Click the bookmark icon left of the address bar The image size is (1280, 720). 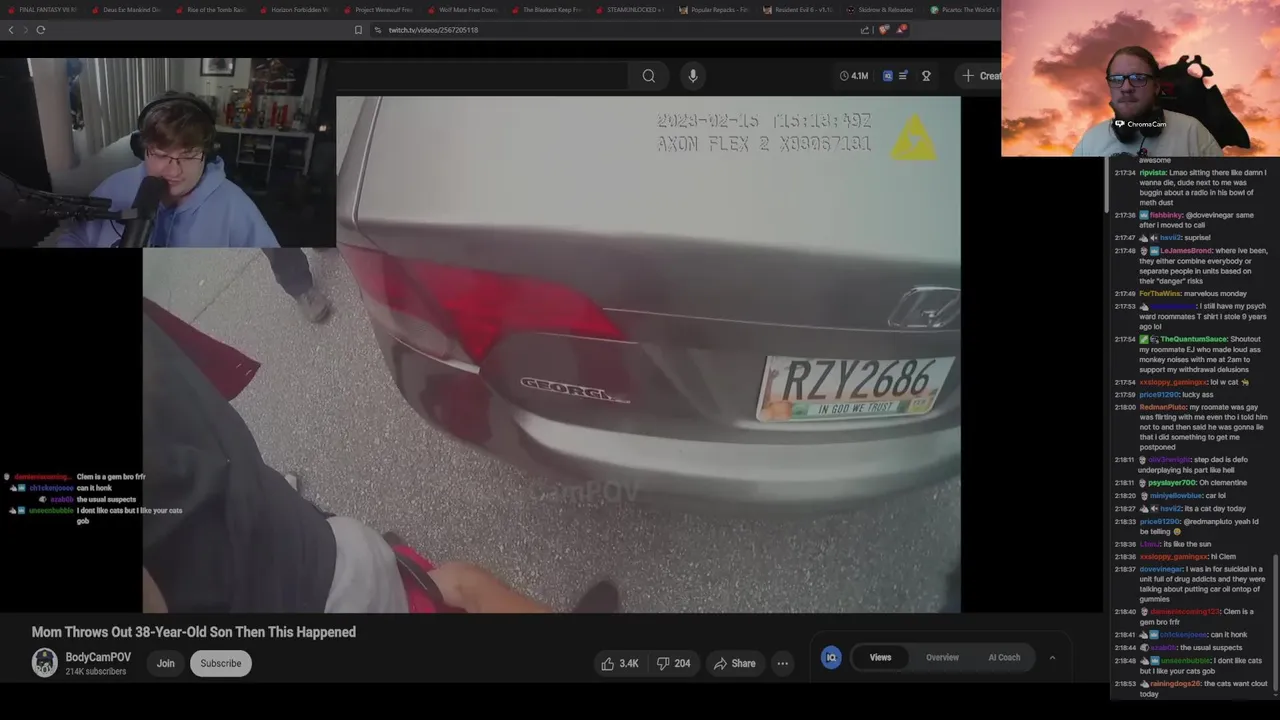tap(358, 30)
